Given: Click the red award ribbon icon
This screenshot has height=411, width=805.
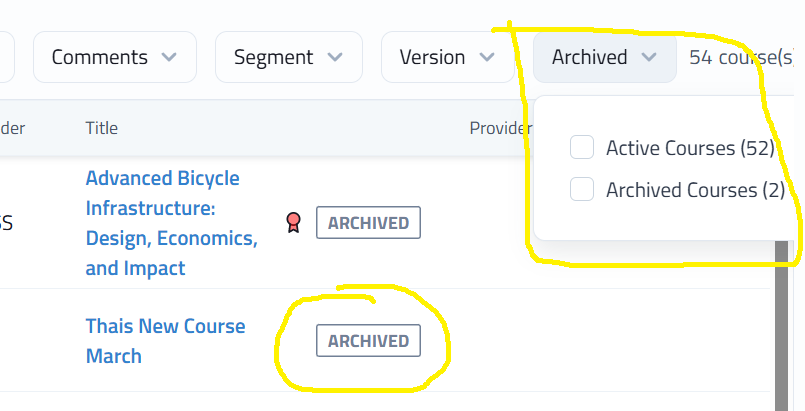Looking at the screenshot, I should point(293,222).
